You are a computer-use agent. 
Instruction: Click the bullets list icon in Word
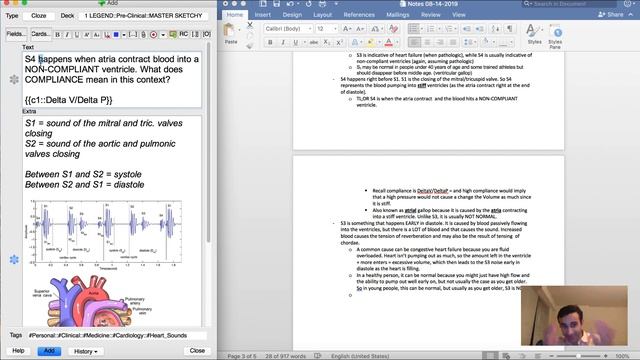coord(413,29)
